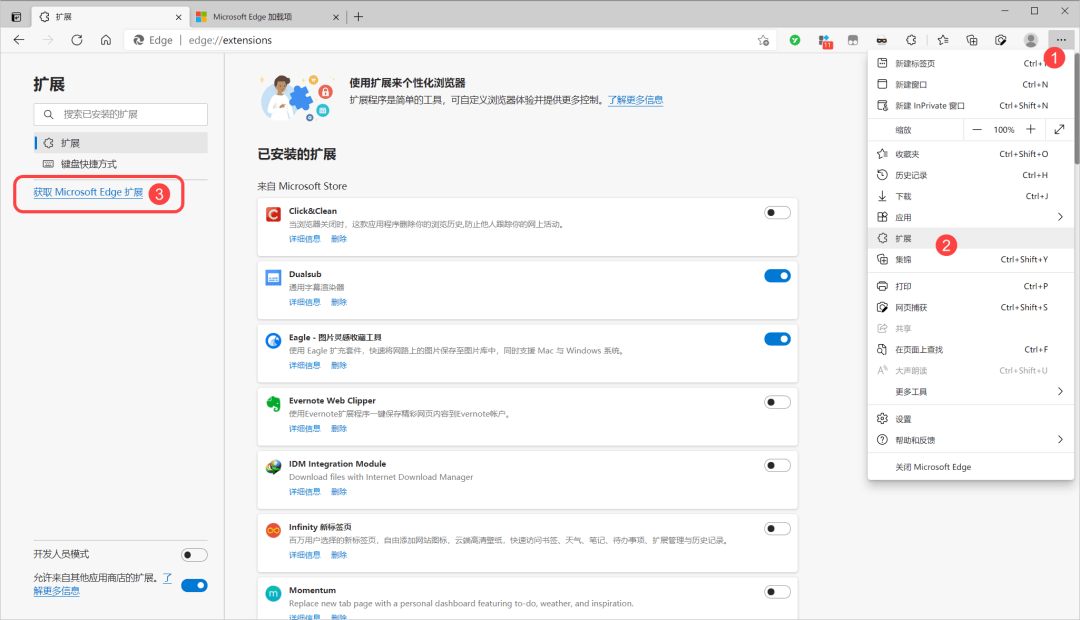The width and height of the screenshot is (1080, 620).
Task: Enter full screen via the zoom row arrow icon
Action: [1059, 130]
